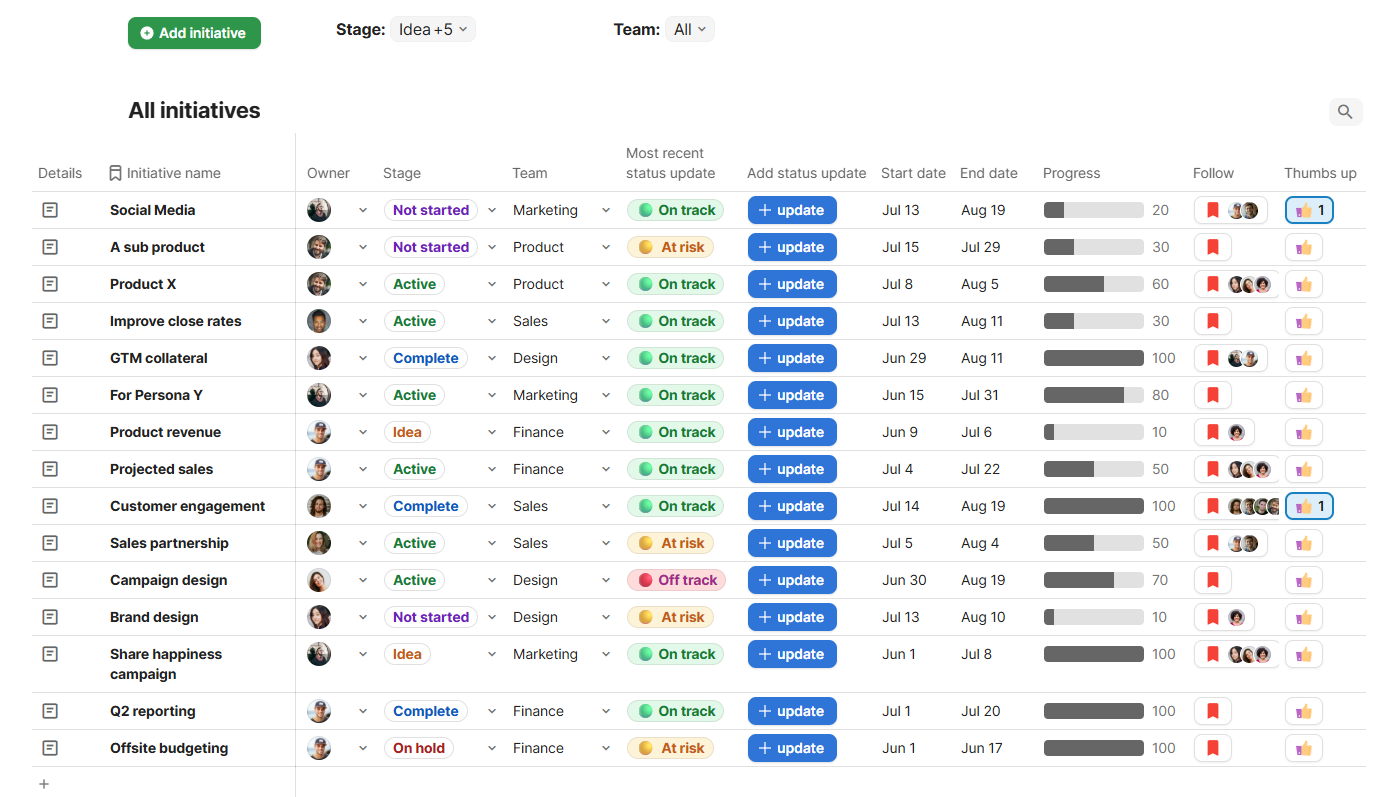
Task: Open the owner dropdown for Sales partnership
Action: 363,542
